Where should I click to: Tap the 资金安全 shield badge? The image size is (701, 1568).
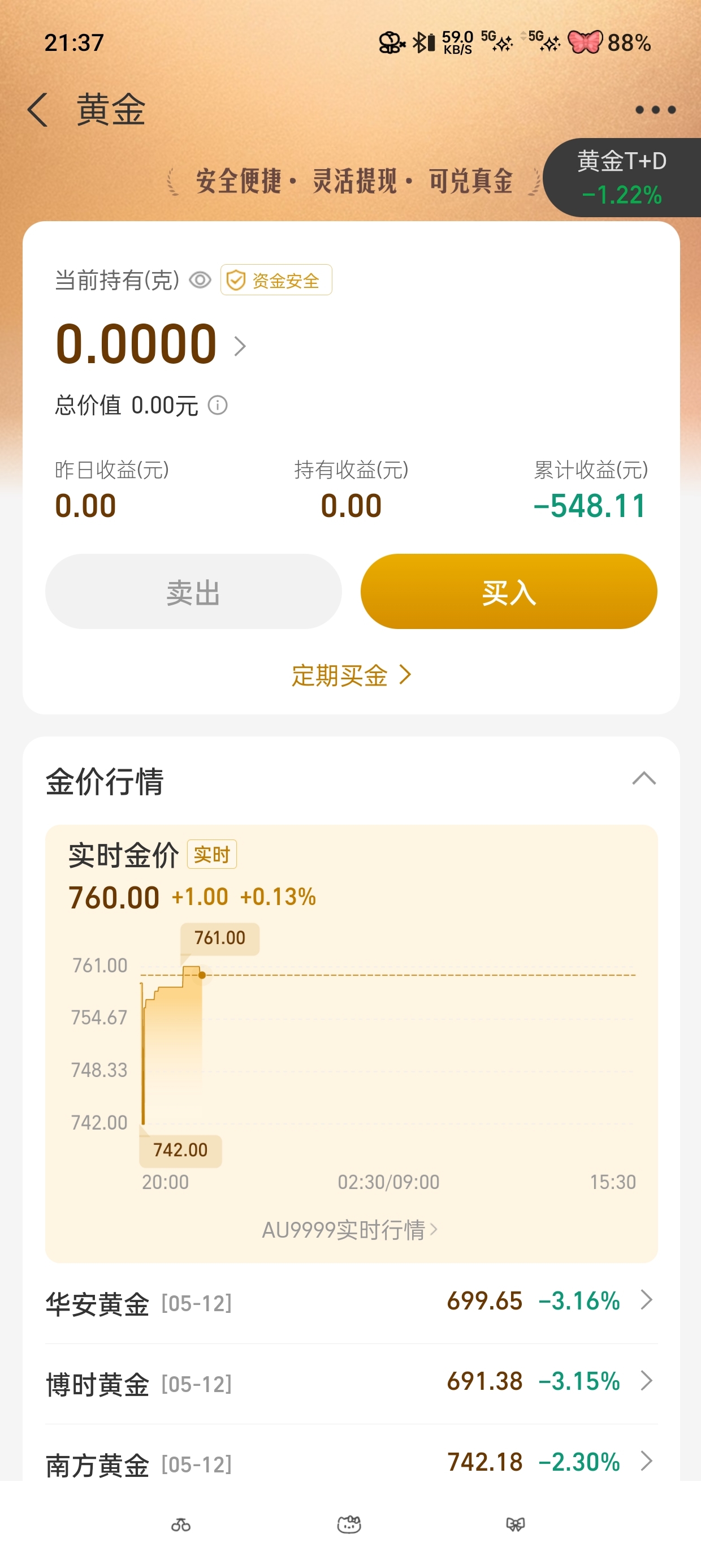(276, 280)
